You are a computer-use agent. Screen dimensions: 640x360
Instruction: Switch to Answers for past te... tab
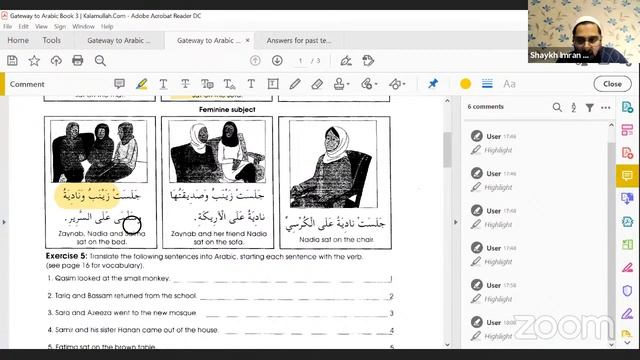pyautogui.click(x=299, y=40)
